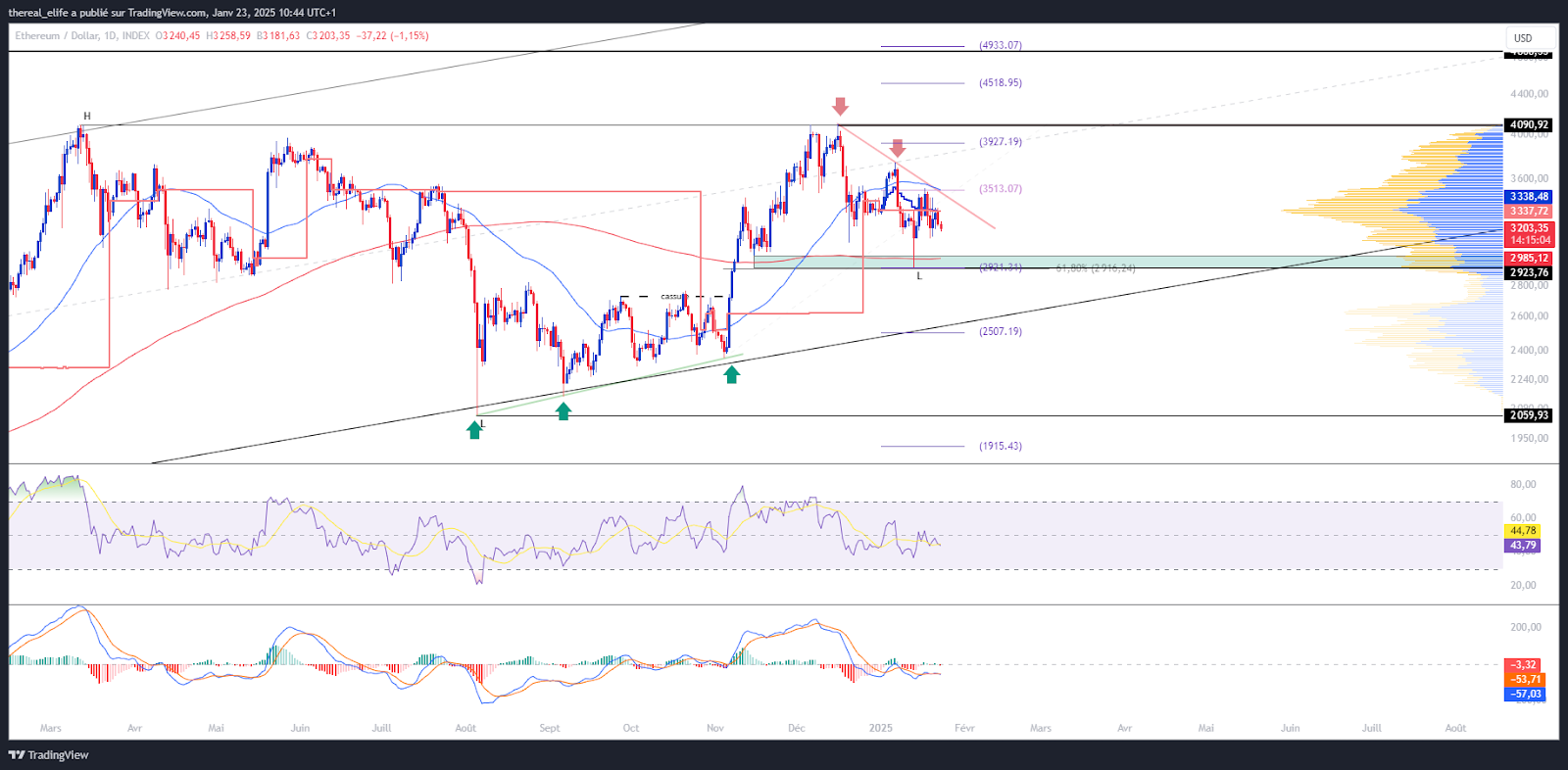
Task: Click the red down arrow above 3513.07 level
Action: [897, 148]
